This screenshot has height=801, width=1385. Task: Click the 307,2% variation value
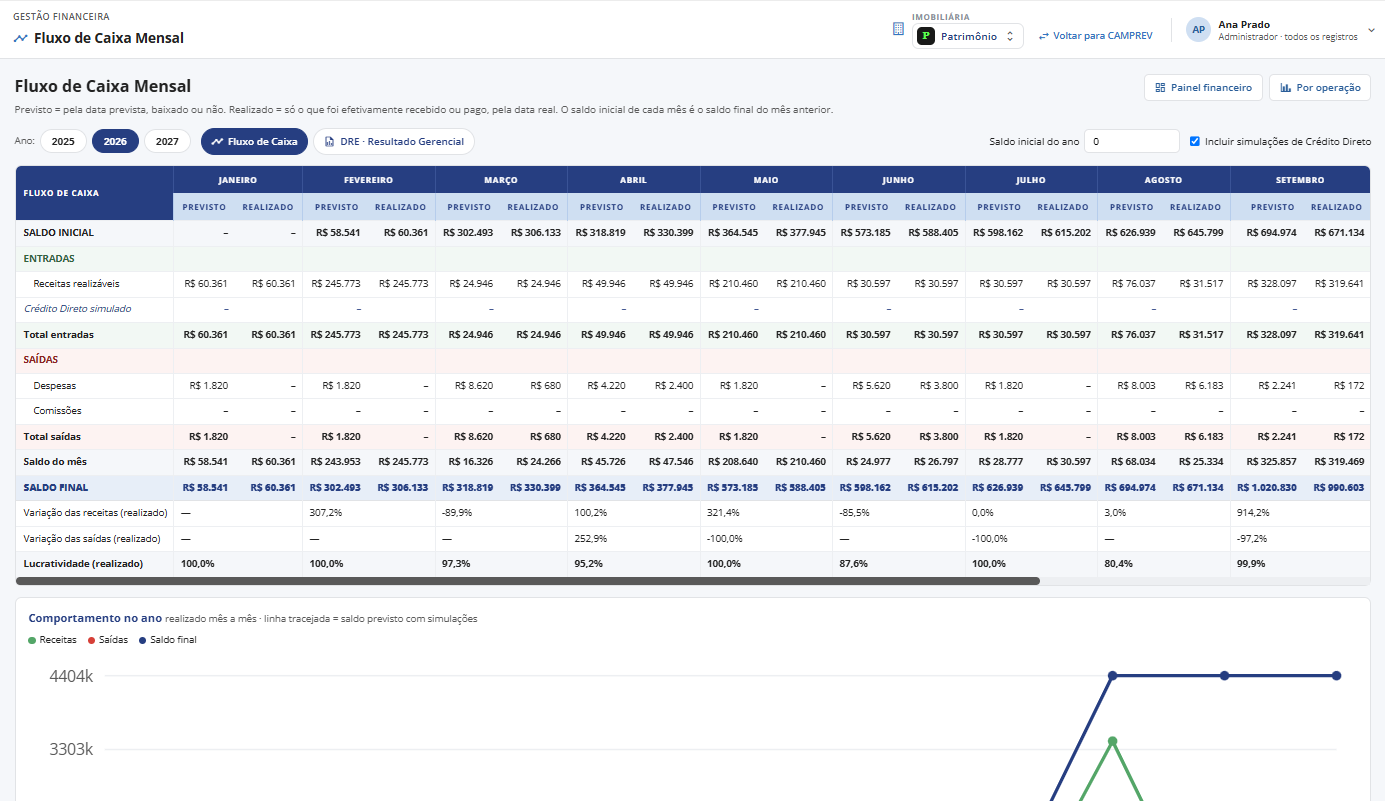point(326,513)
